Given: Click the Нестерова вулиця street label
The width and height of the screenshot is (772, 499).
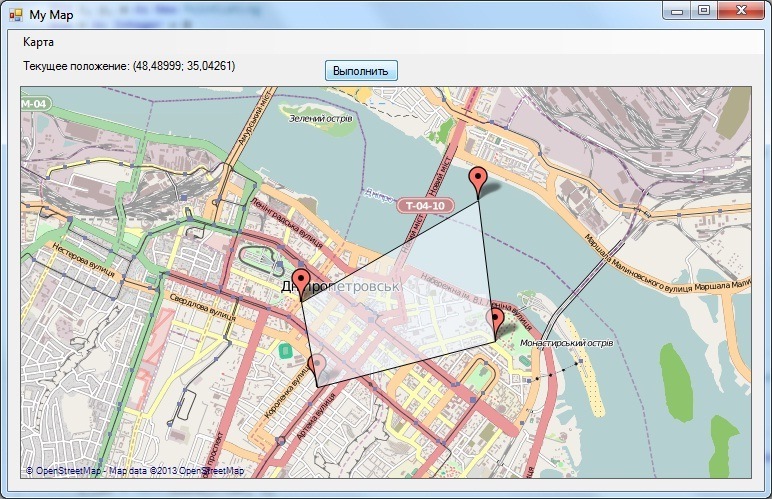Looking at the screenshot, I should coord(84,259).
